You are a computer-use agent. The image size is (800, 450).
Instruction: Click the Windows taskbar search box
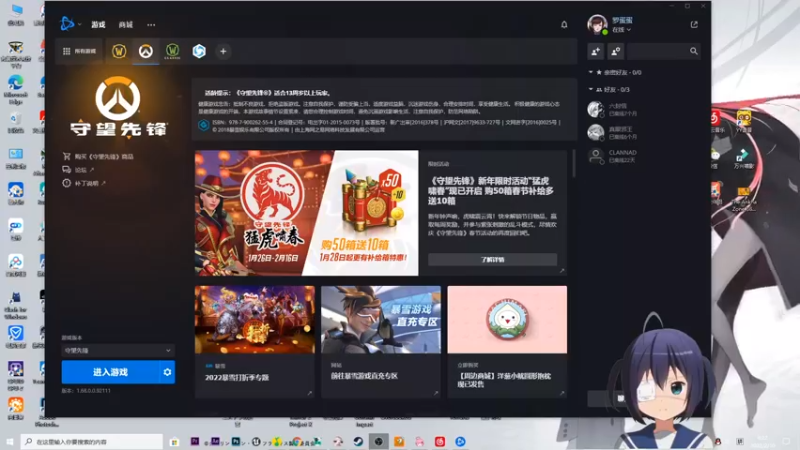click(x=92, y=442)
